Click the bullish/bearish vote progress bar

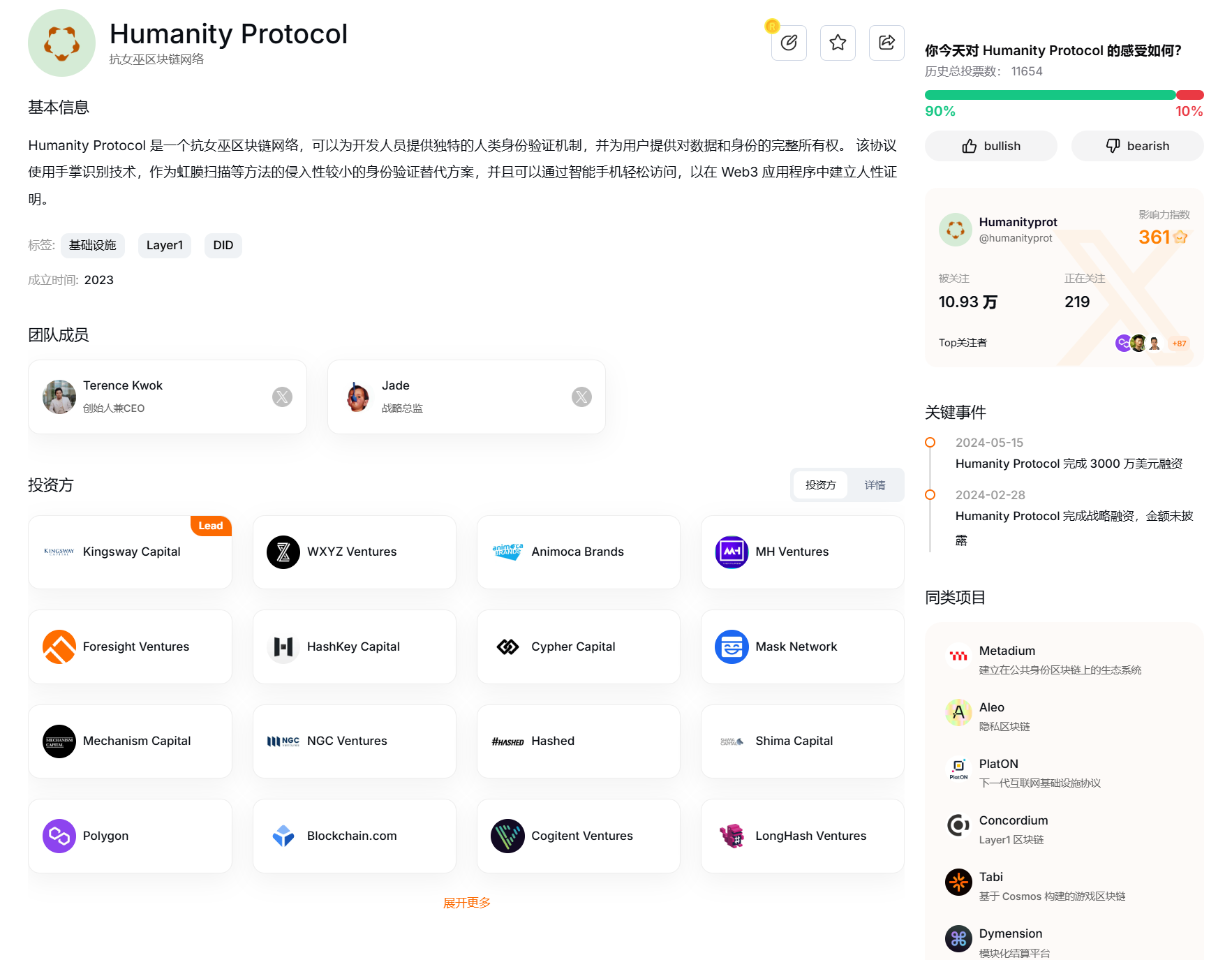(1064, 95)
